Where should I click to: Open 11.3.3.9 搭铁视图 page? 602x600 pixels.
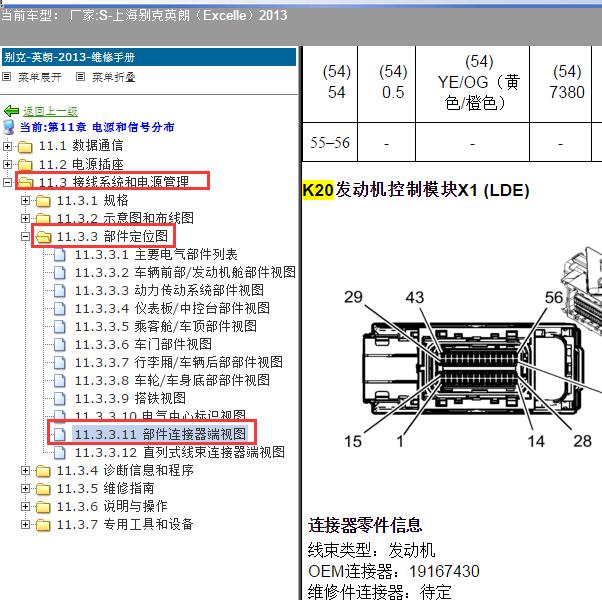[x=131, y=398]
